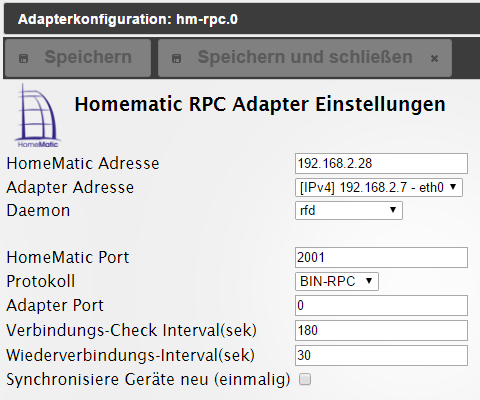The height and width of the screenshot is (400, 480).
Task: Click the Adapterkonfiguration hm-rpc.0 title bar
Action: coord(242,19)
